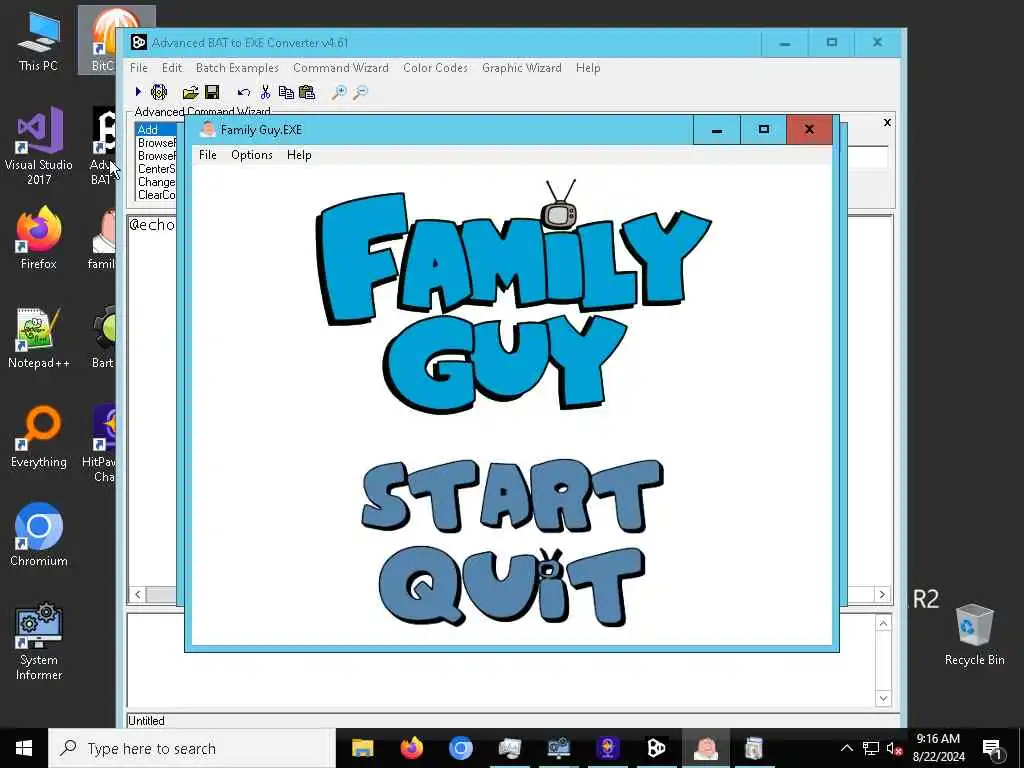Screen dimensions: 1024x768
Task: Select the CenterS... command wizard entry
Action: pos(157,168)
